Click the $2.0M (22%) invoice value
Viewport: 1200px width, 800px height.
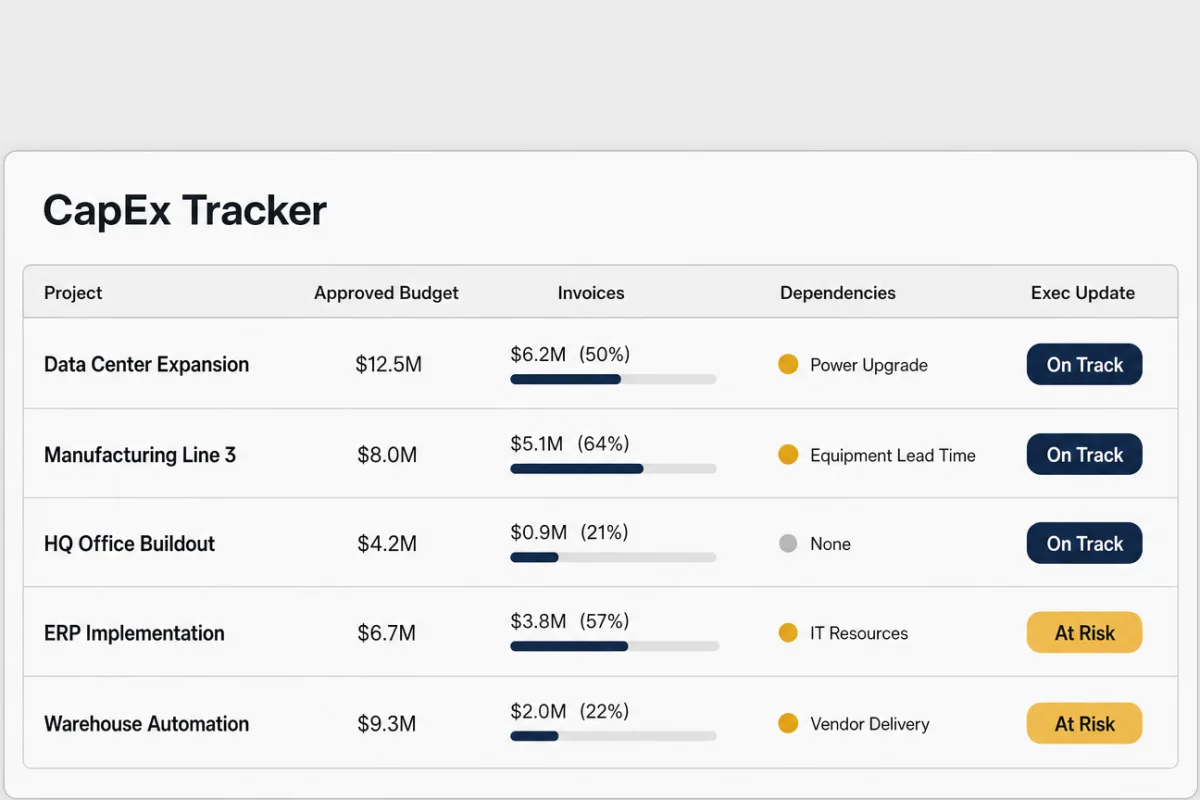pyautogui.click(x=570, y=711)
